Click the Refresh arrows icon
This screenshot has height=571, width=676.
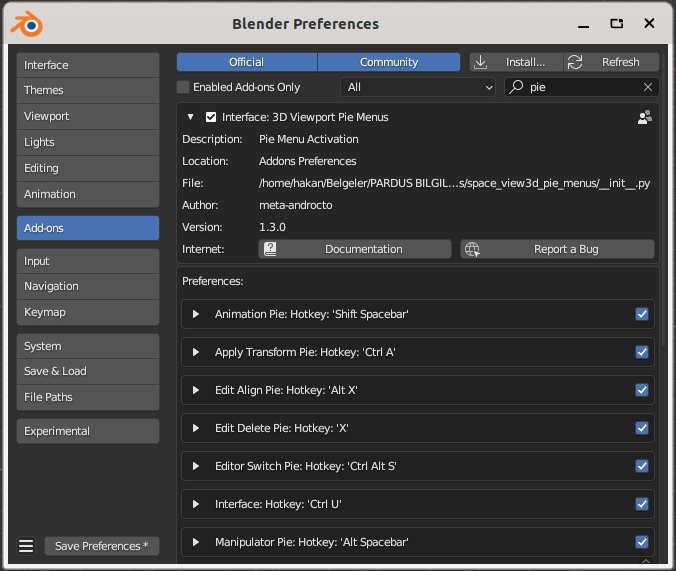pos(575,62)
